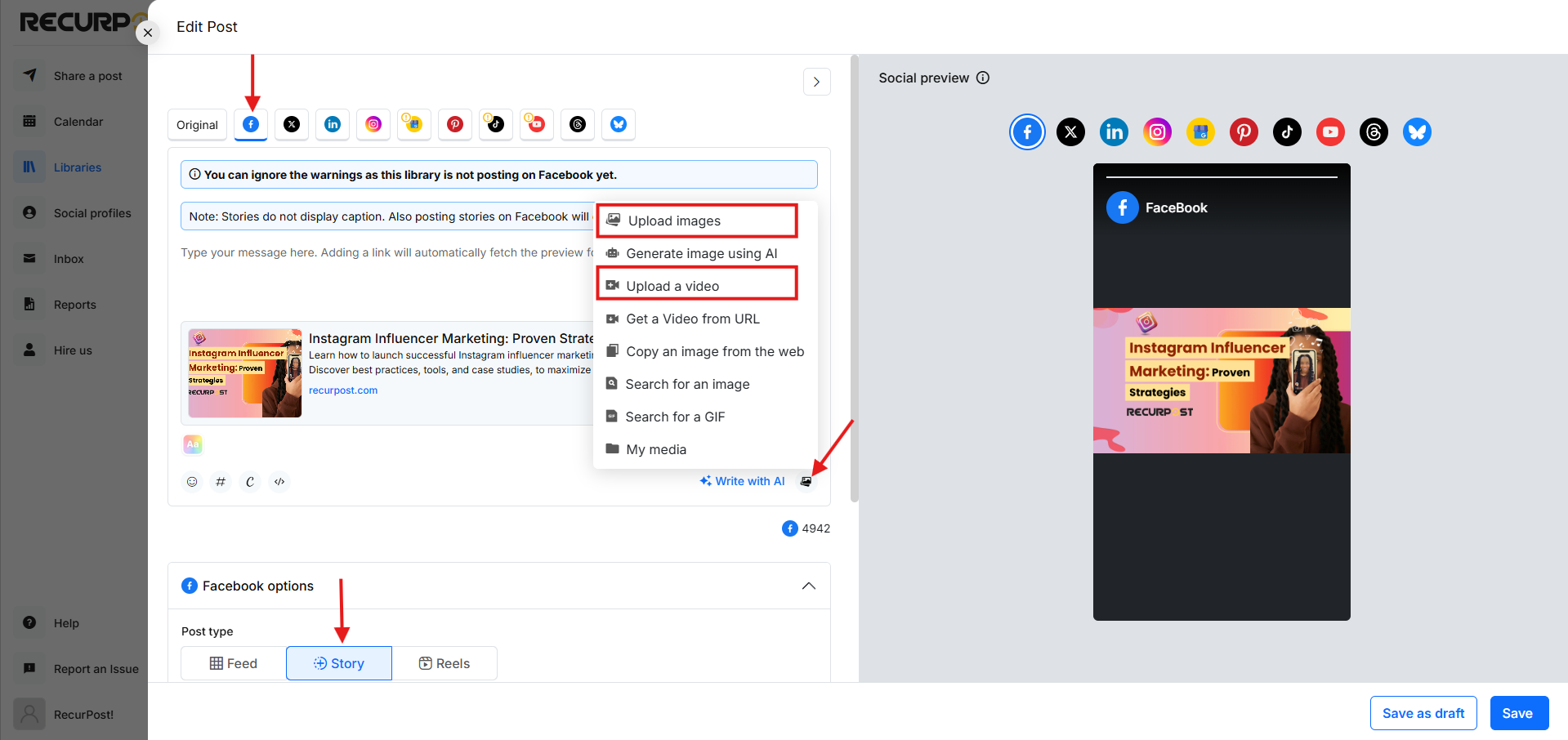Click the Save button
The height and width of the screenshot is (740, 1568).
(x=1519, y=713)
